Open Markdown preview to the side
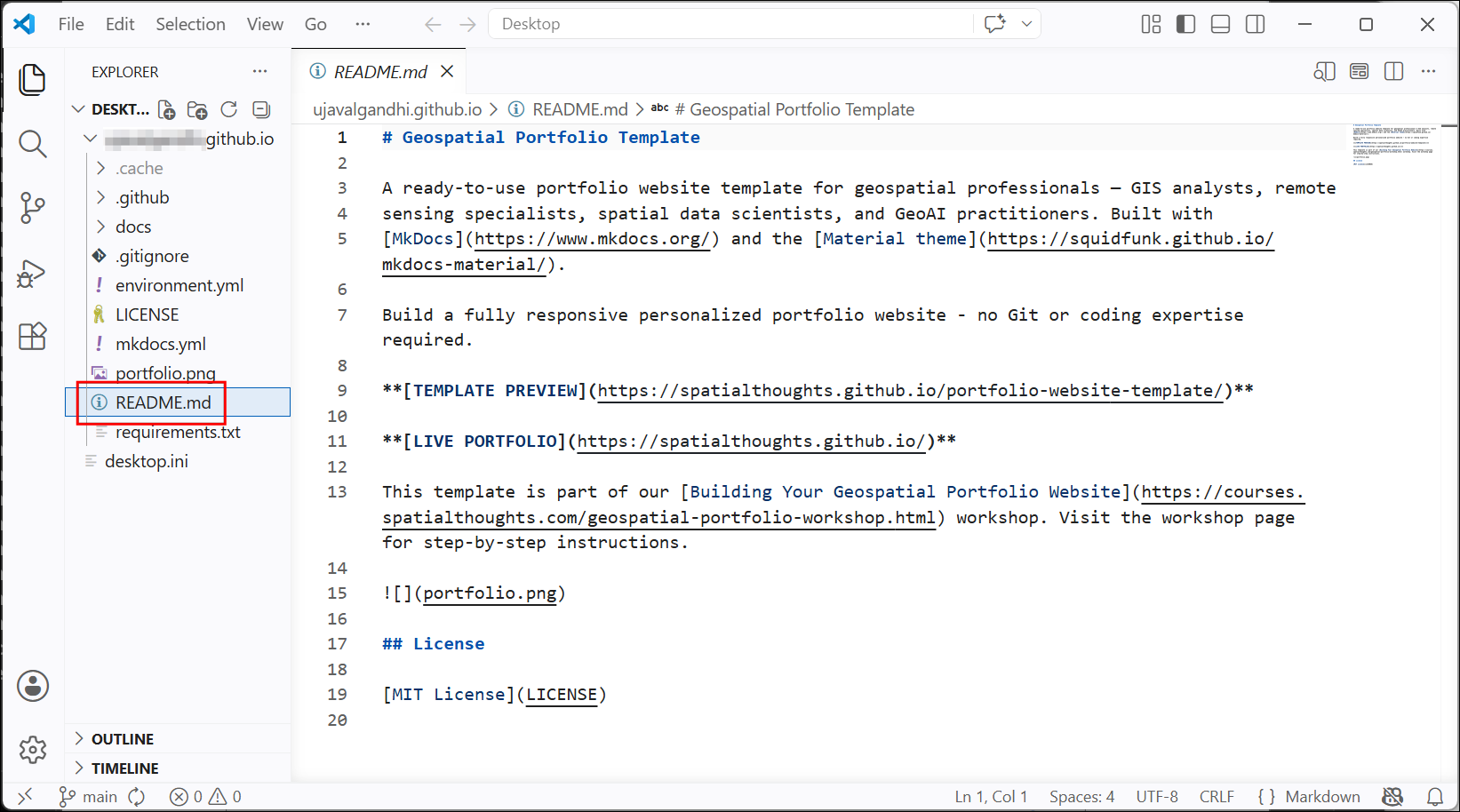This screenshot has width=1460, height=812. click(1324, 72)
